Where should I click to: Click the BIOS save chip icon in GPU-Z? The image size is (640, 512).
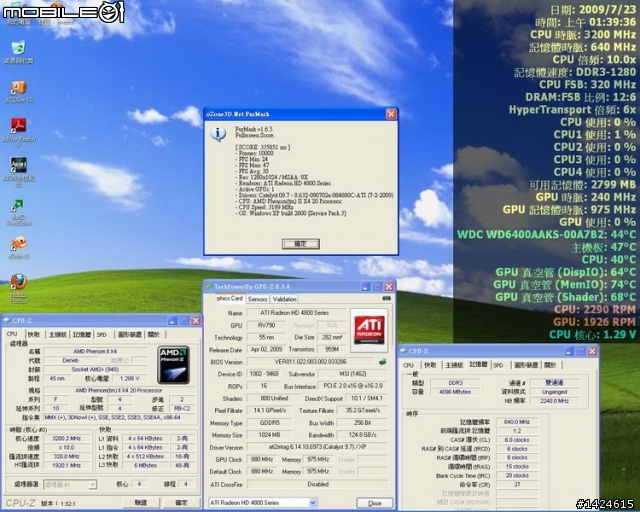pyautogui.click(x=382, y=362)
